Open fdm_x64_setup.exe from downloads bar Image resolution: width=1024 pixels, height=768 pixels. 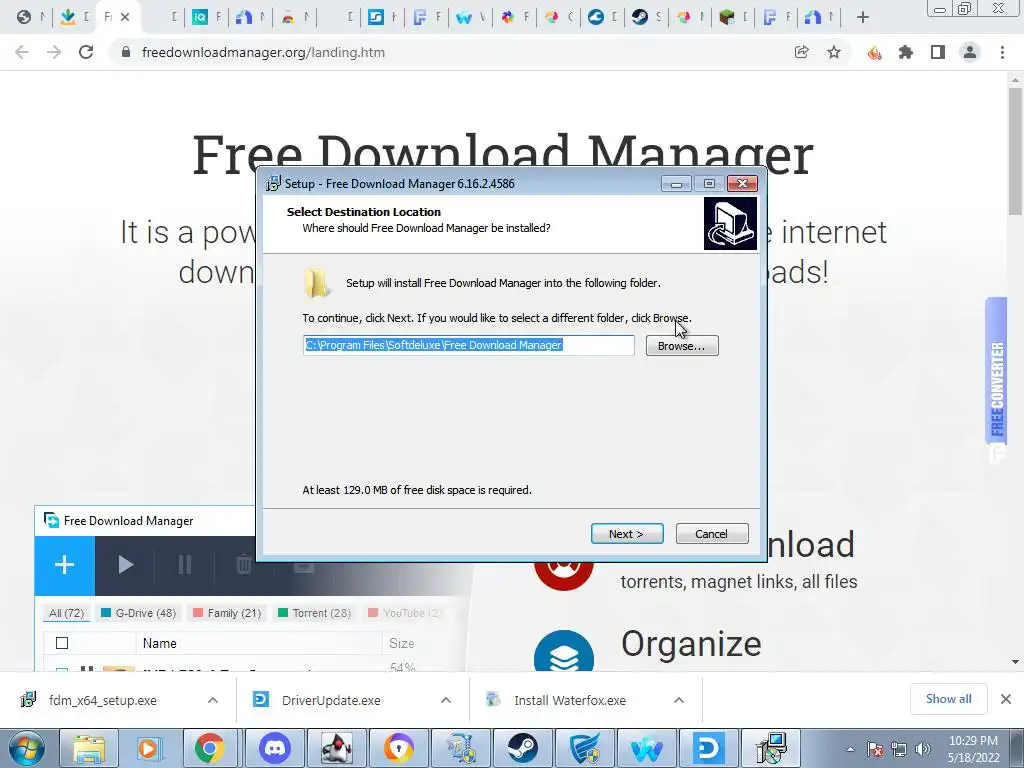tap(103, 700)
